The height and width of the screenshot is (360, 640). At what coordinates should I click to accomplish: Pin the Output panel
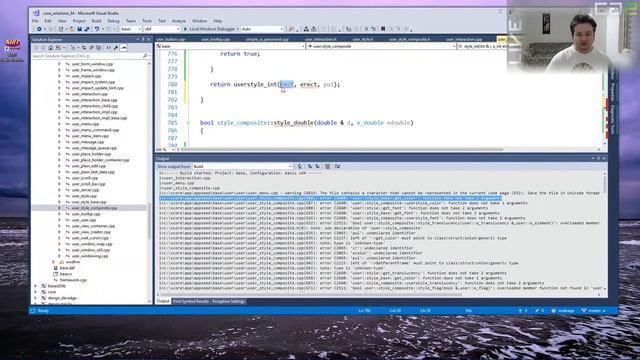click(x=599, y=158)
